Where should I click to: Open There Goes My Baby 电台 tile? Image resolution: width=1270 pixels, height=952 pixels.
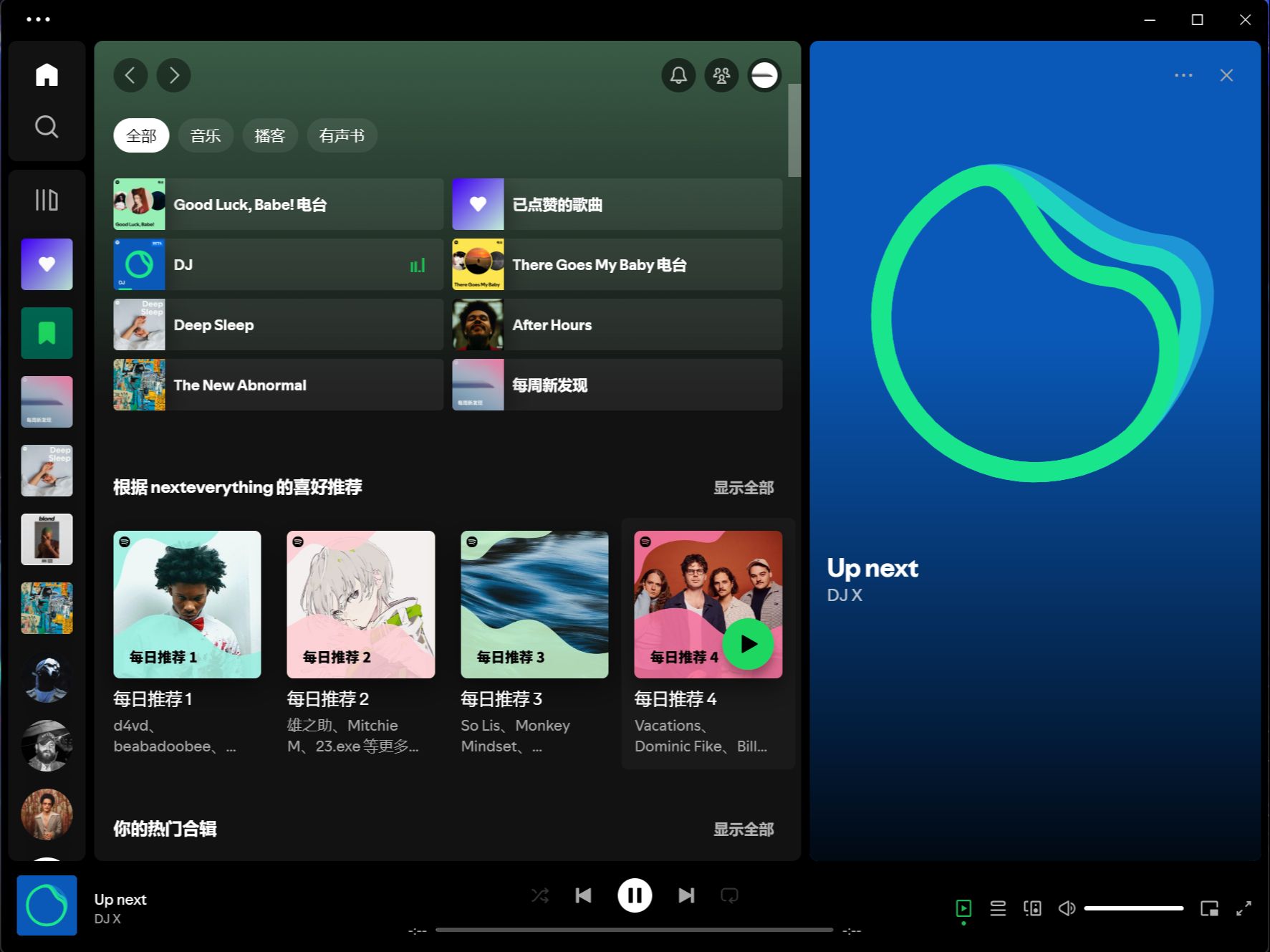click(x=617, y=264)
